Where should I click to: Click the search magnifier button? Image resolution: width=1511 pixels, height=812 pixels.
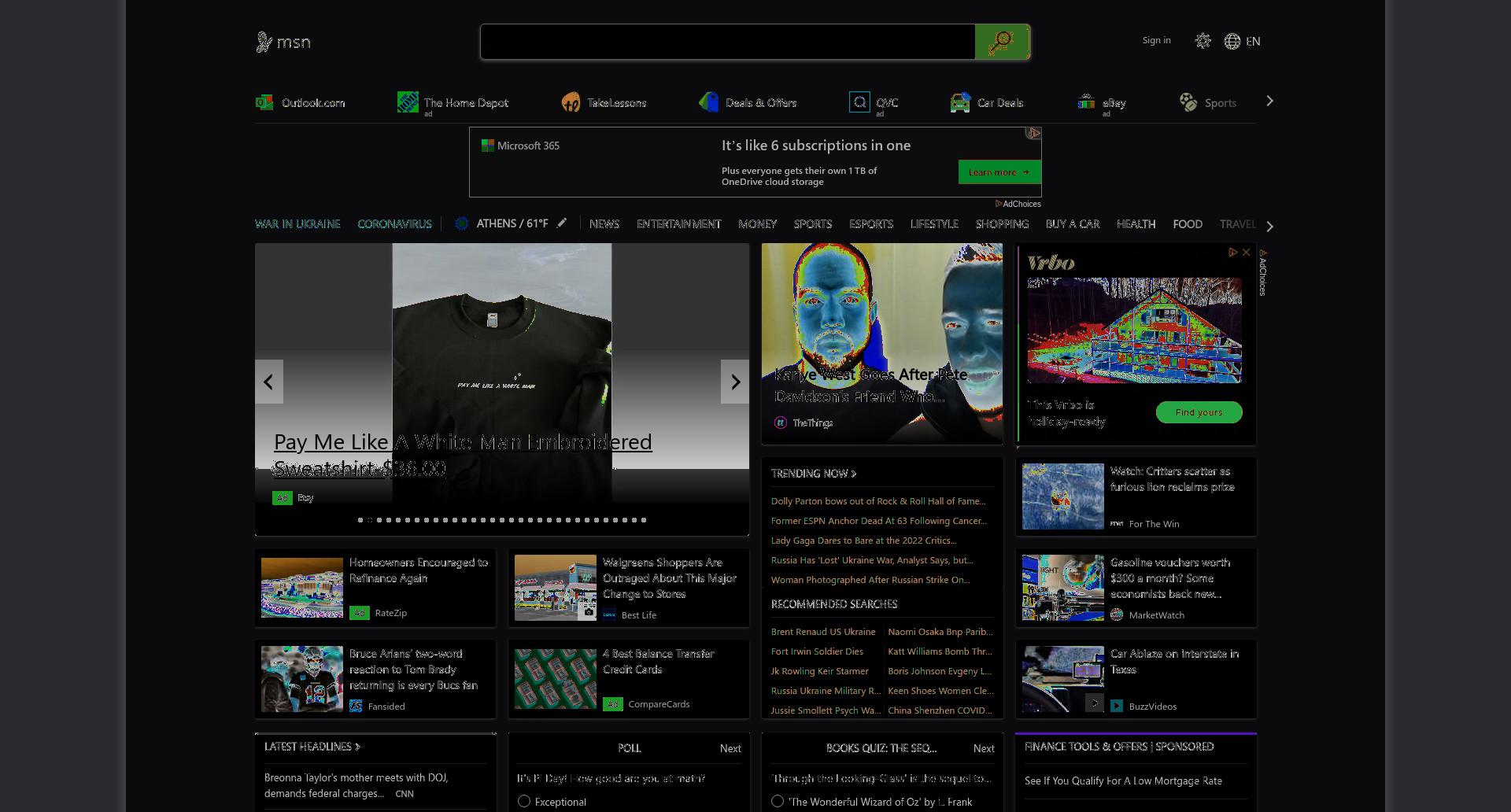point(1001,42)
